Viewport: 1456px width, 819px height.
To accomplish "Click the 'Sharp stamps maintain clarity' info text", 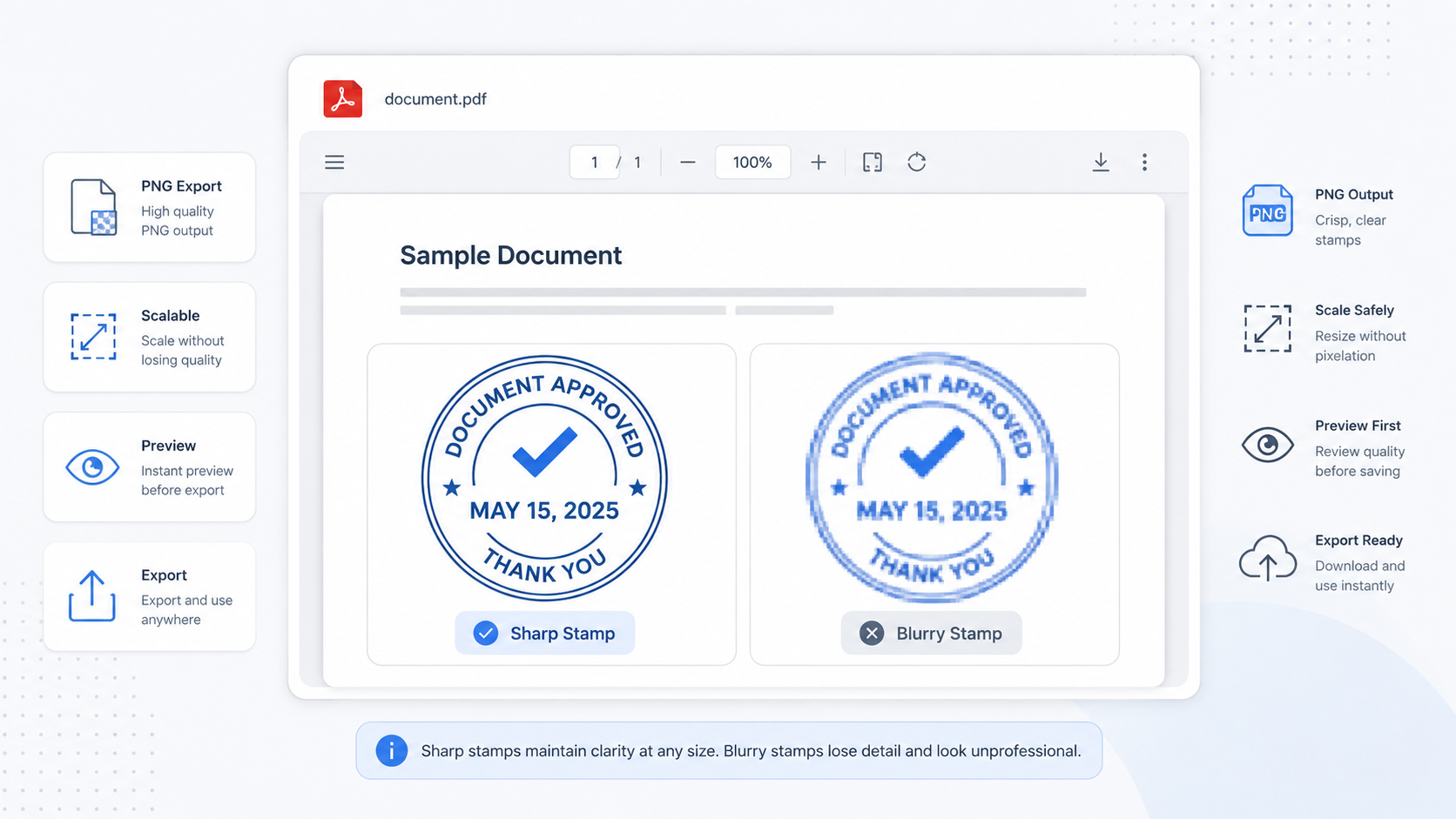I will click(x=751, y=751).
